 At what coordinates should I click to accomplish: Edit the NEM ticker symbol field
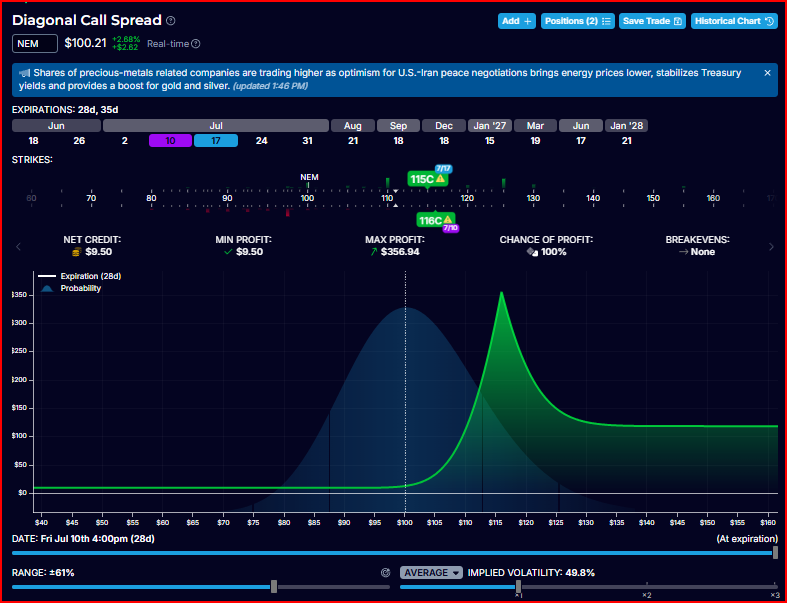pos(35,44)
